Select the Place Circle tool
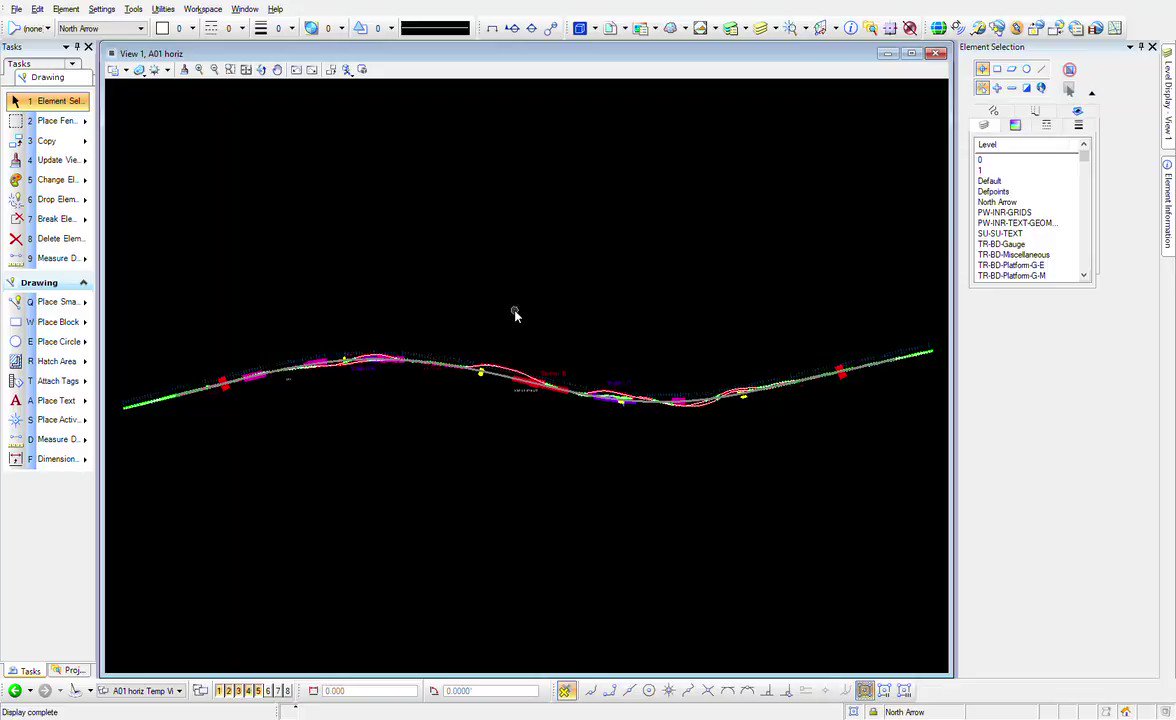 point(47,341)
